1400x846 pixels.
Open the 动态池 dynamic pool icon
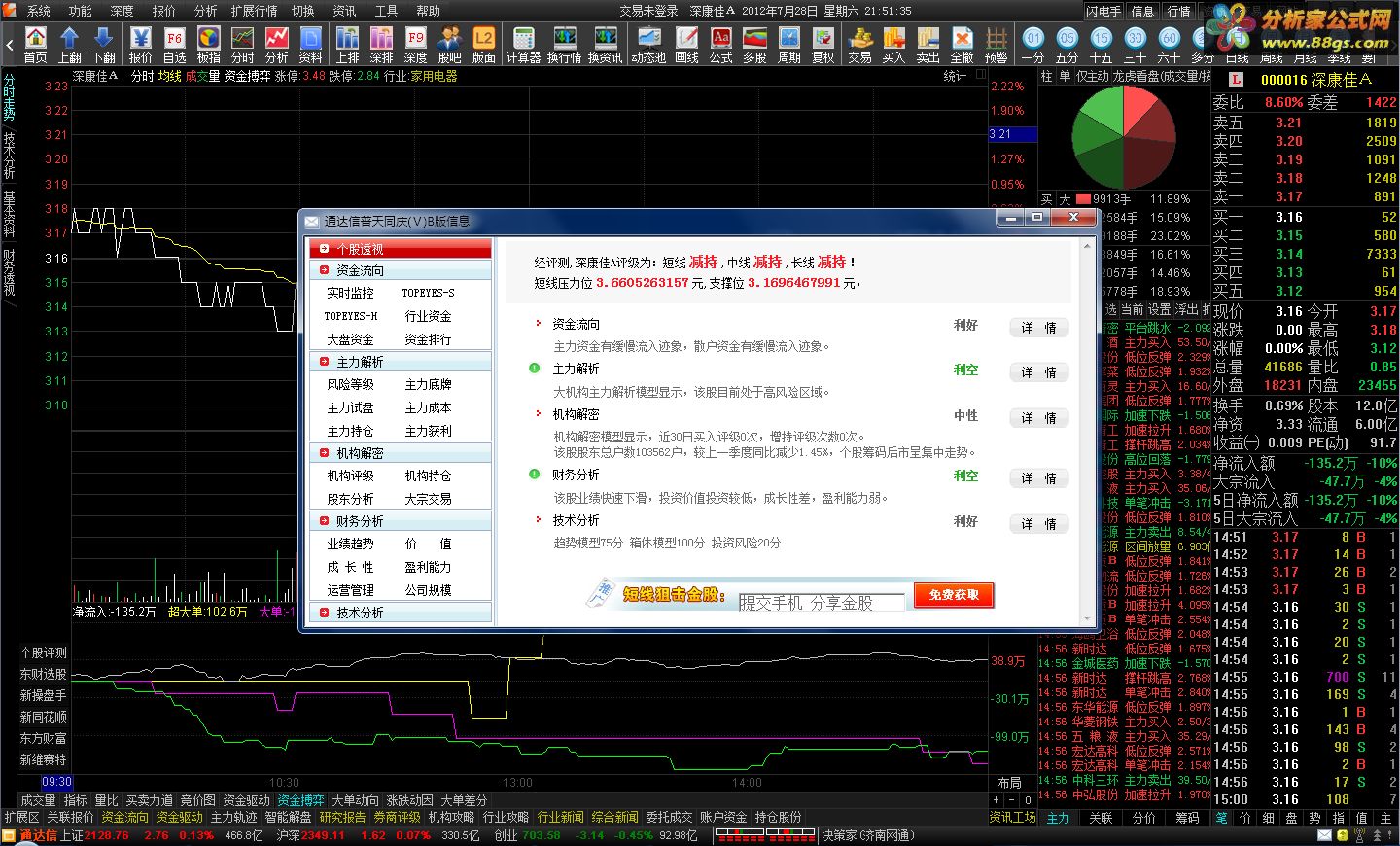coord(648,44)
